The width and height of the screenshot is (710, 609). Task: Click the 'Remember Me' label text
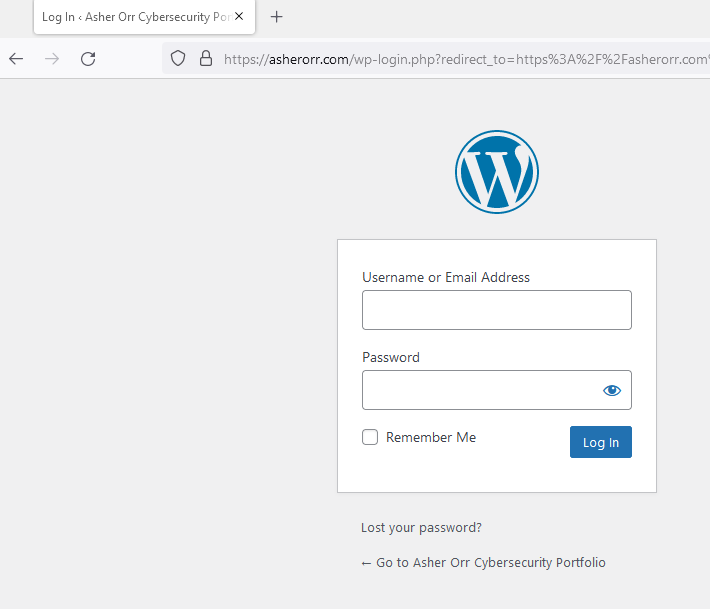click(431, 437)
